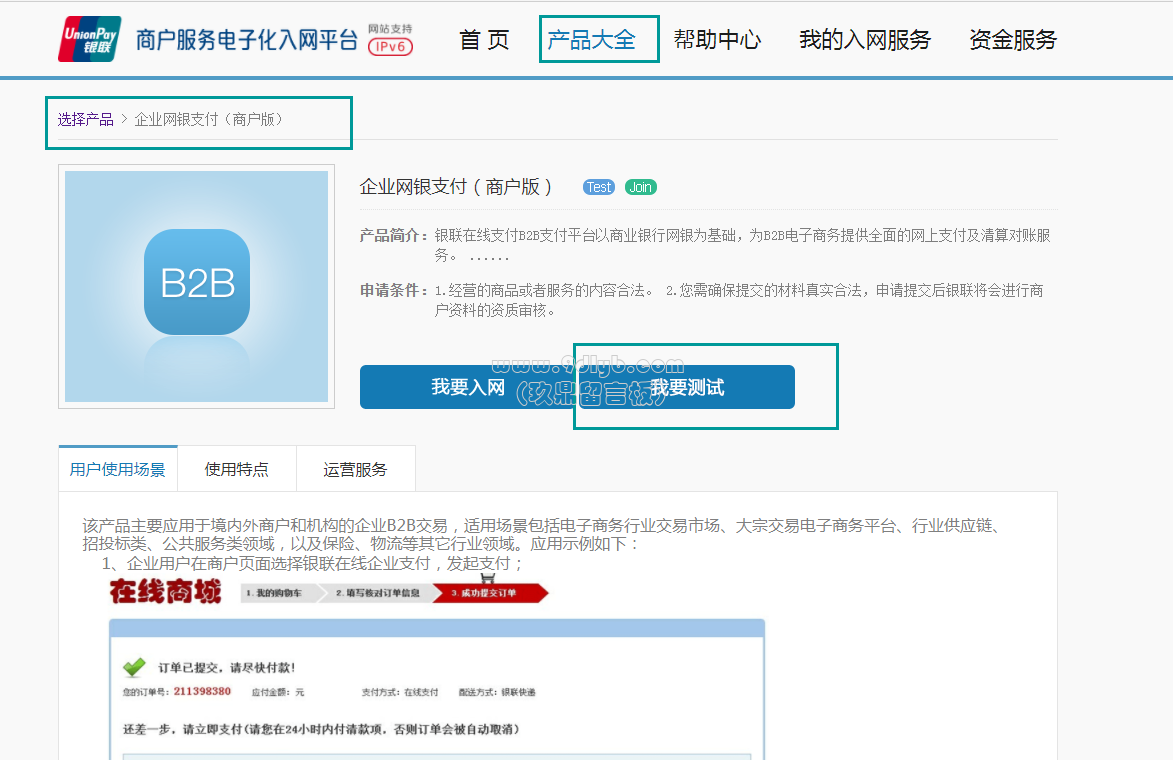Click the 1.我的购物车 step
1173x760 pixels.
[x=280, y=593]
